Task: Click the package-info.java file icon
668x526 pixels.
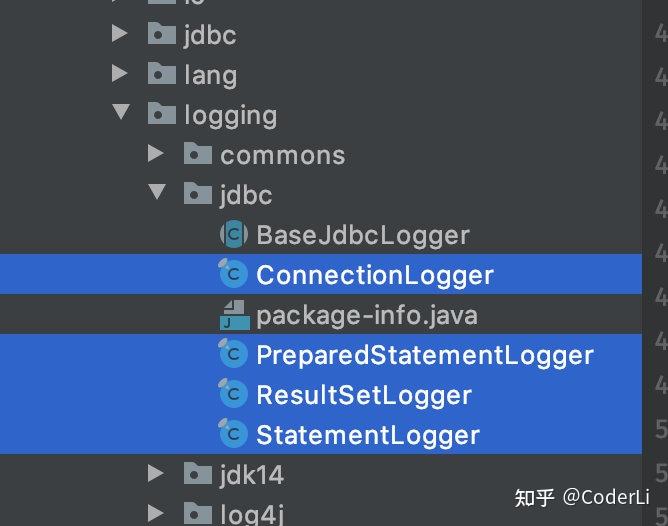Action: (234, 315)
